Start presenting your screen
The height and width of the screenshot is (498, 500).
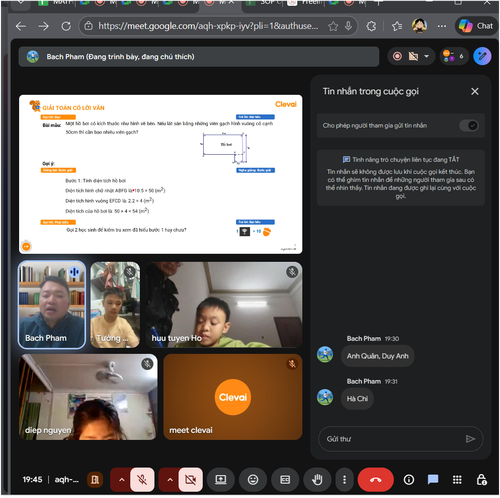click(221, 480)
